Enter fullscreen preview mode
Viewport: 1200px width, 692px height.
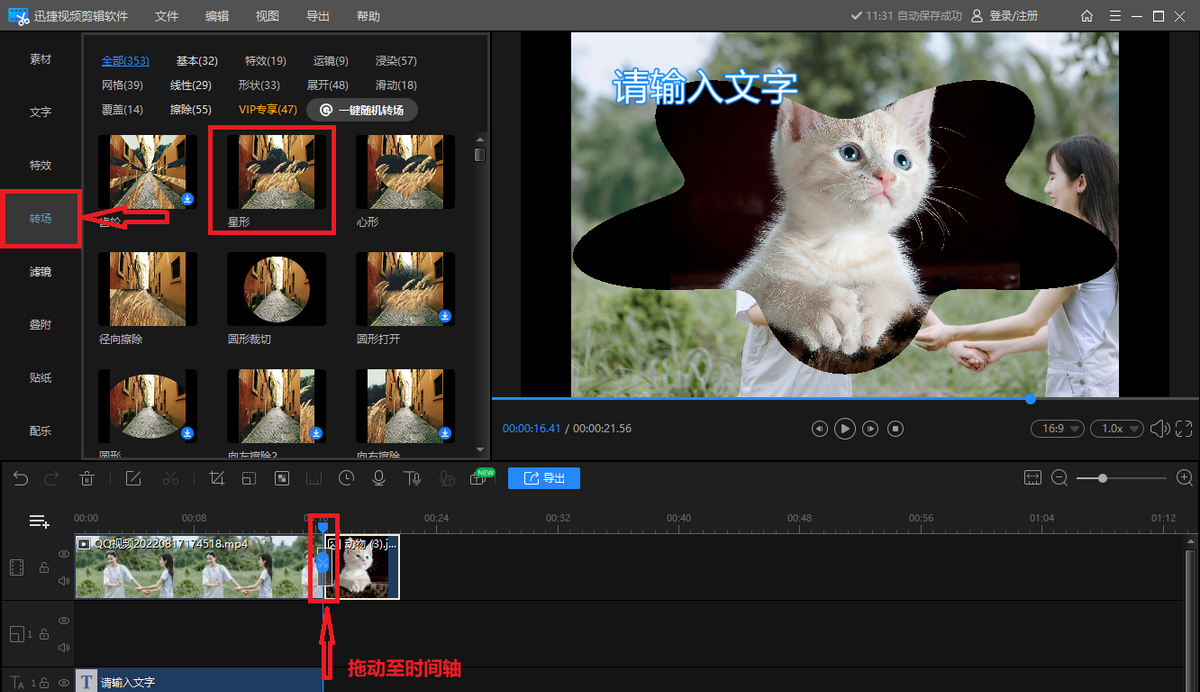pos(1184,429)
